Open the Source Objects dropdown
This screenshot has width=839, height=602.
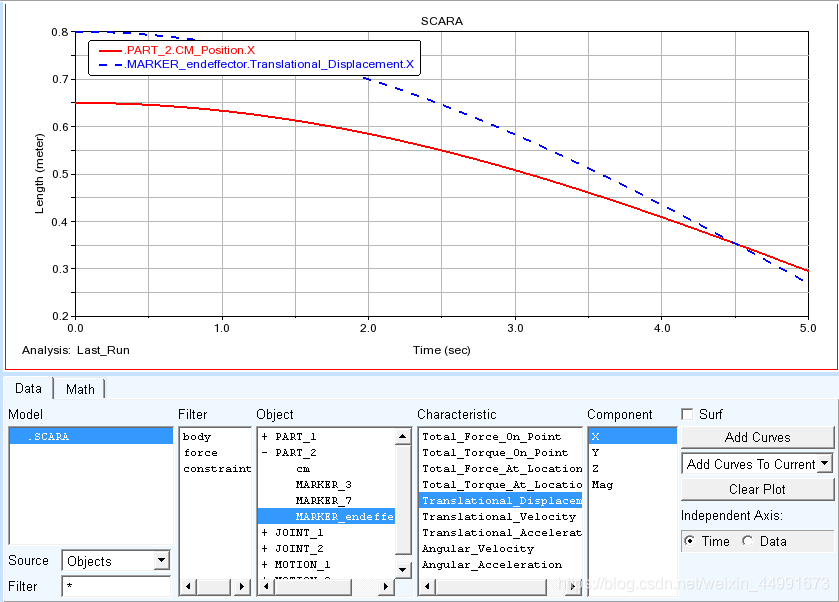[116, 561]
